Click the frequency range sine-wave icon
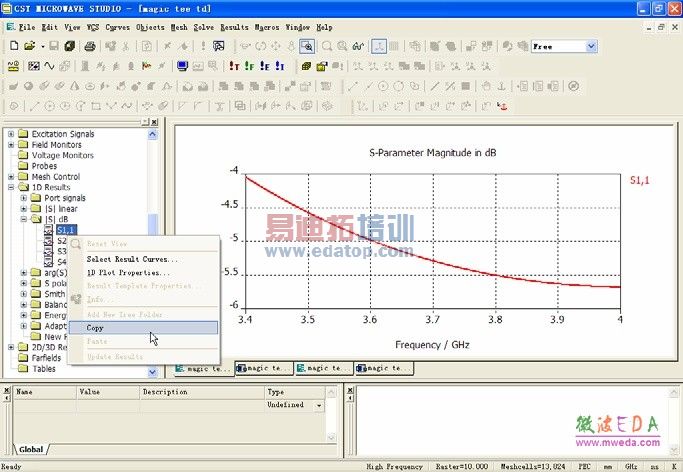683x472 pixels. [x=49, y=66]
